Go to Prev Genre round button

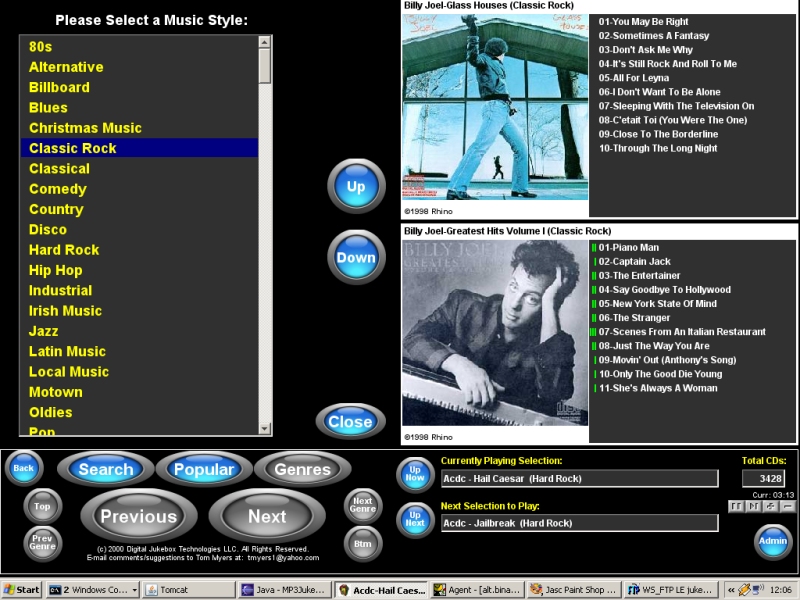42,542
